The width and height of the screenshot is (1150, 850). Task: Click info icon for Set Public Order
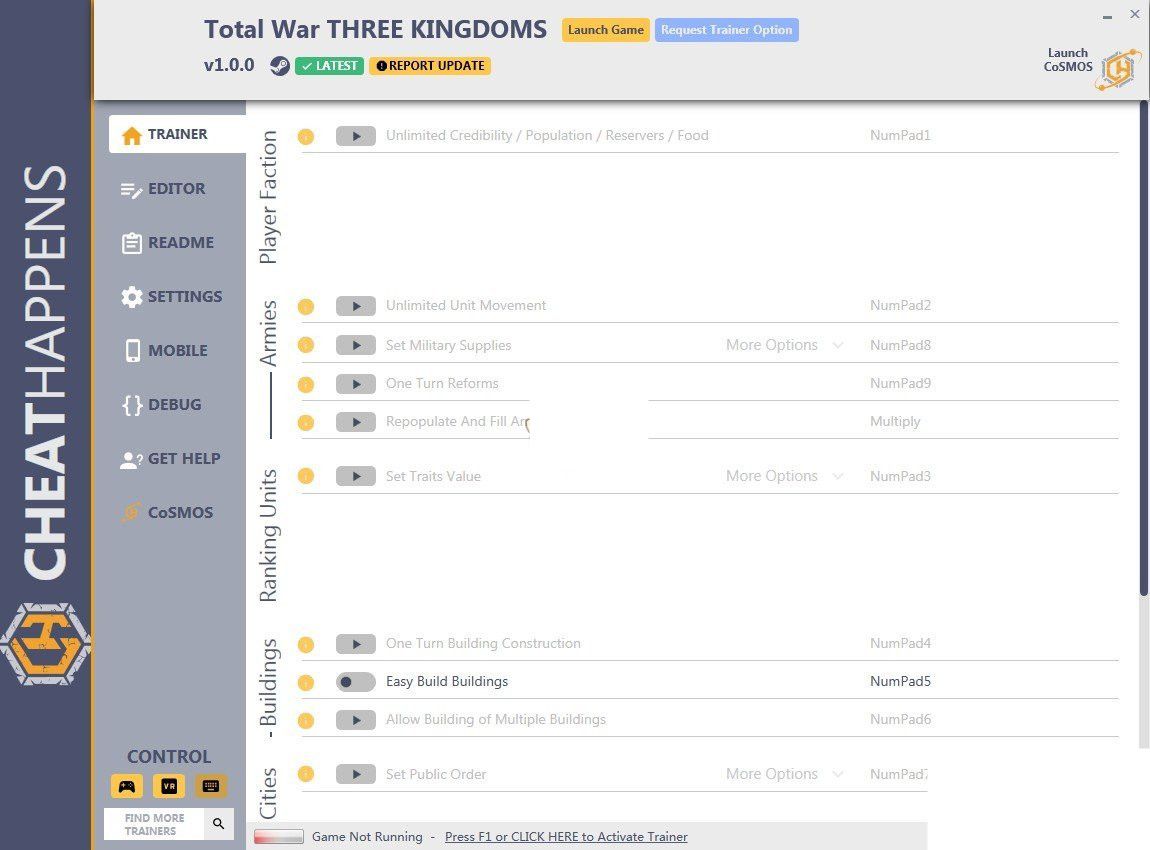[306, 774]
